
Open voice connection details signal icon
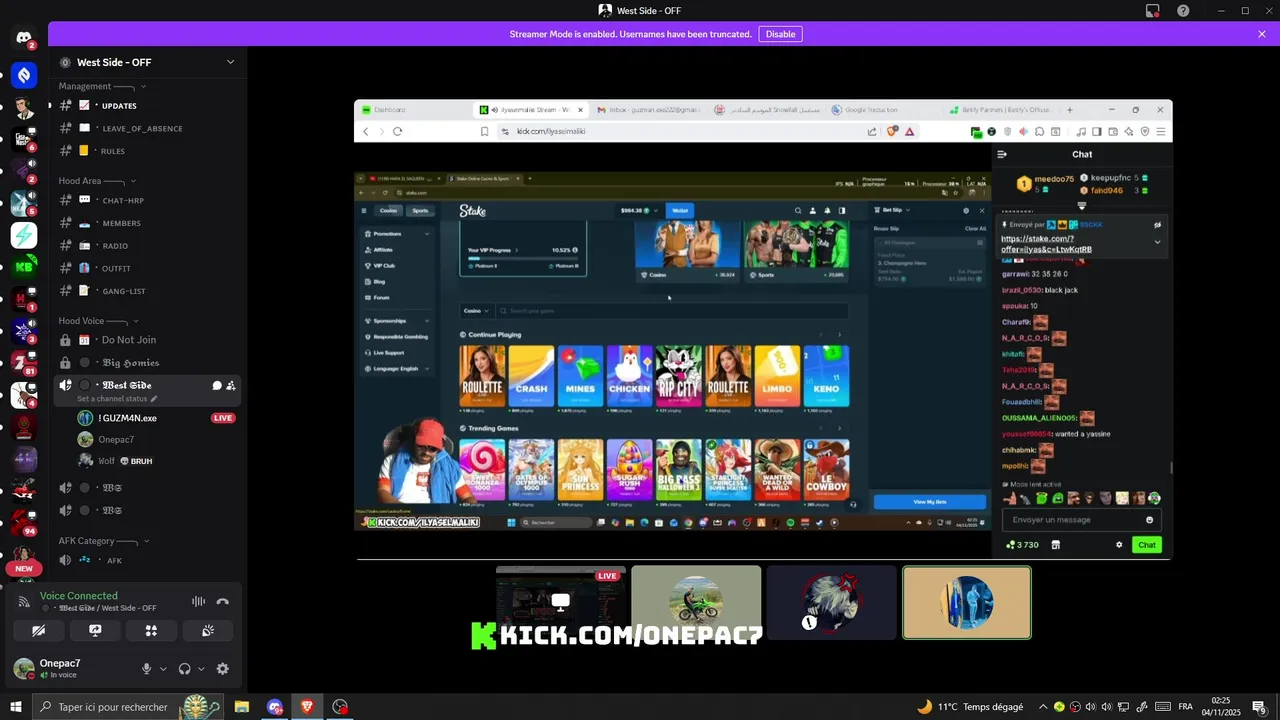(x=24, y=601)
